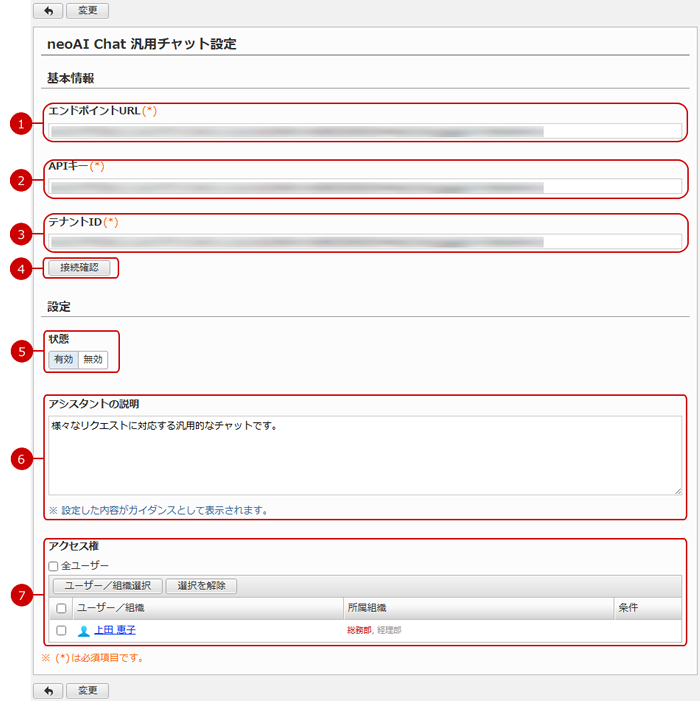700x701 pixels.
Task: Check the 全ユーザー checkbox
Action: (x=54, y=566)
